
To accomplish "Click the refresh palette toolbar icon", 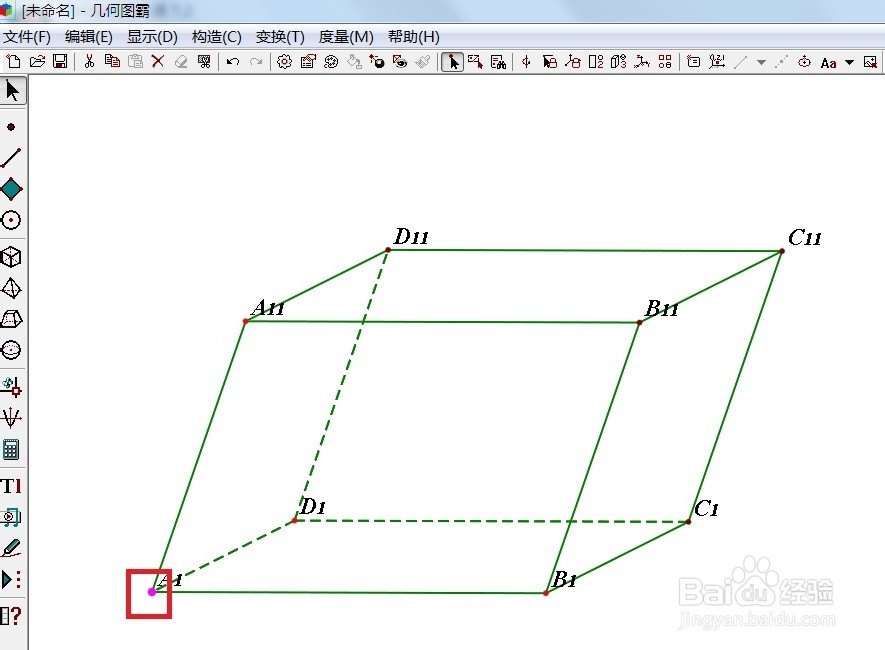I will coord(331,61).
